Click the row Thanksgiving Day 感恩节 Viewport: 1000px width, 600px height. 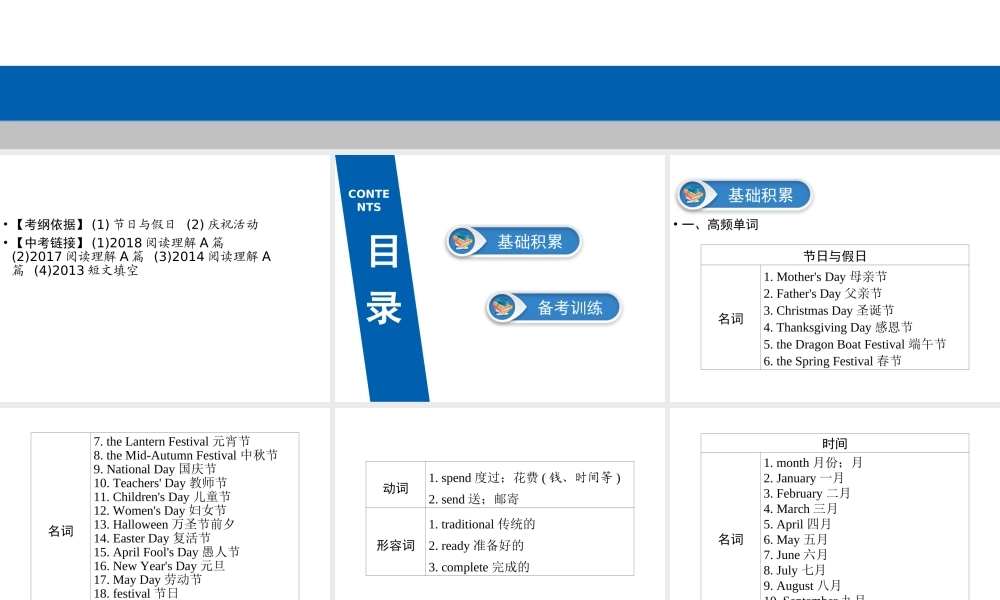(x=838, y=327)
